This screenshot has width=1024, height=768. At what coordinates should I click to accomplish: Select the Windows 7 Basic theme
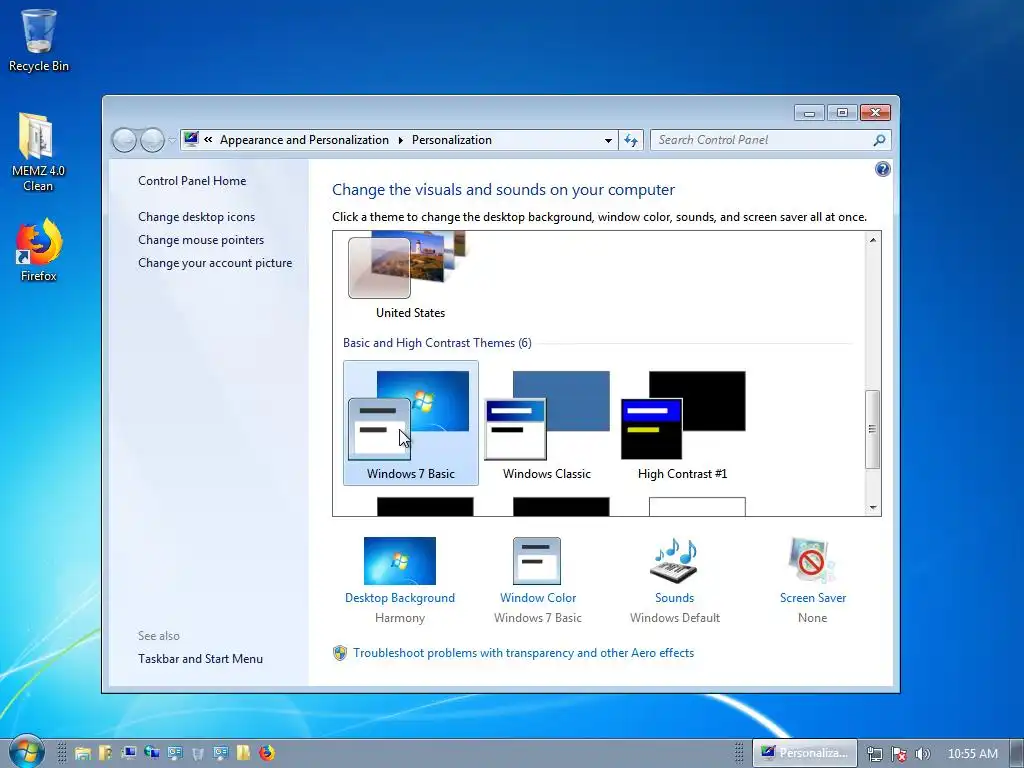pos(411,423)
